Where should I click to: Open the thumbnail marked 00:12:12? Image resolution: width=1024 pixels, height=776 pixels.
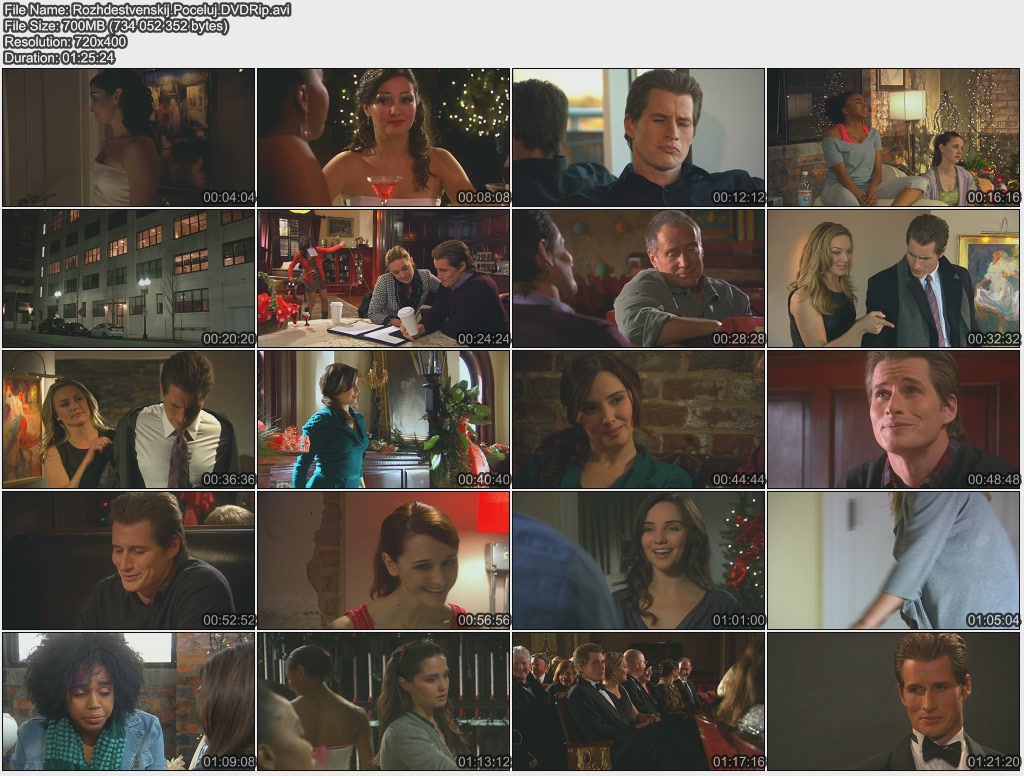coord(639,138)
